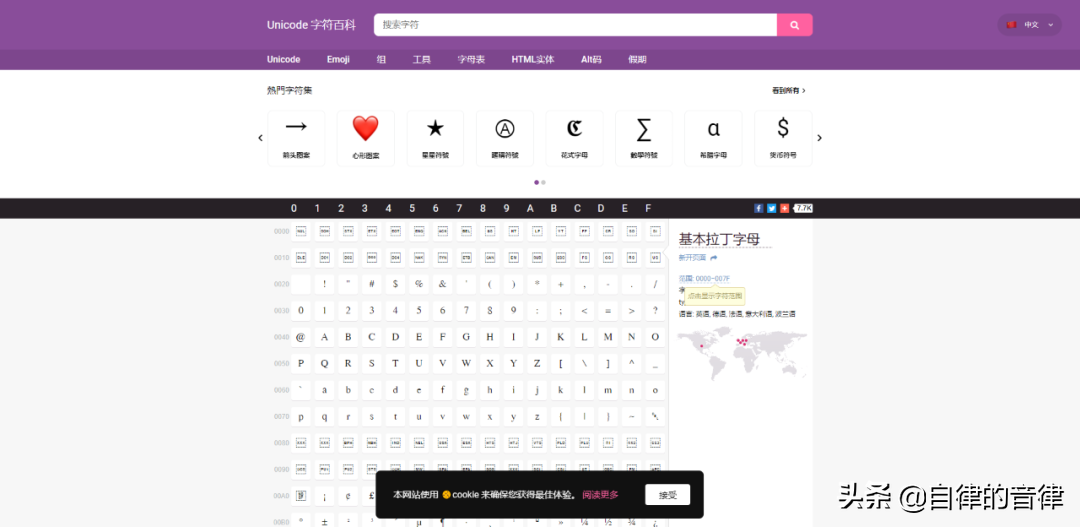Select the ? character cell
1080x527 pixels.
(655, 311)
